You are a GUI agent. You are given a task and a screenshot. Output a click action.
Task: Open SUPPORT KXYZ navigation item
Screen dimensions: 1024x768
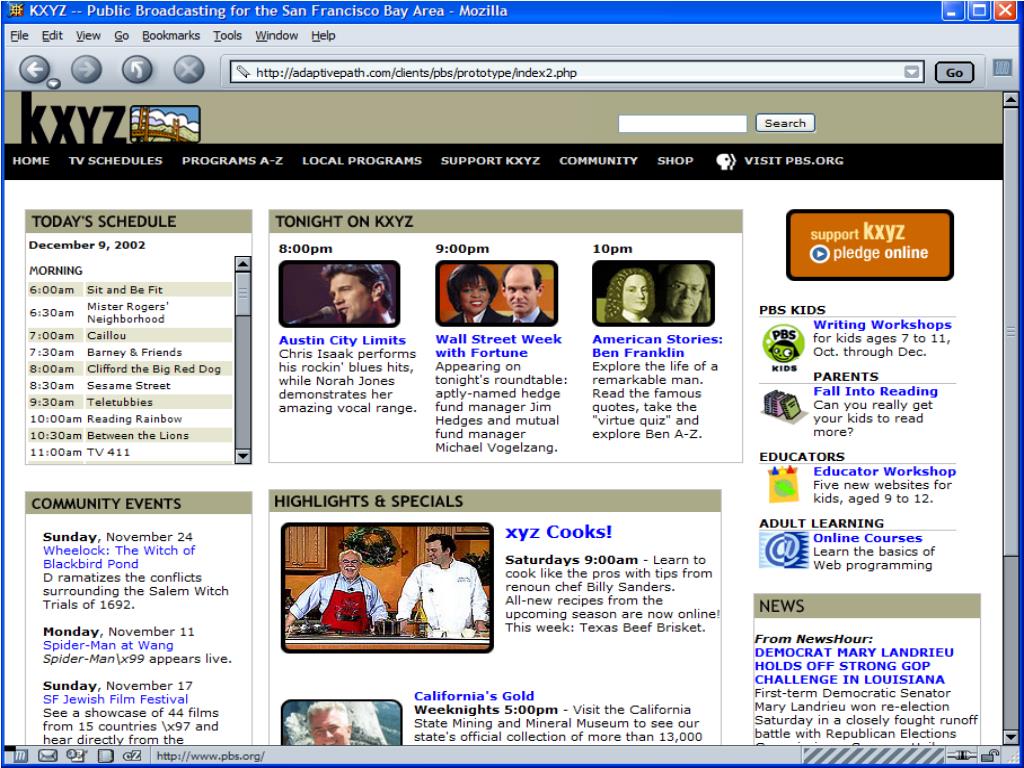(490, 161)
